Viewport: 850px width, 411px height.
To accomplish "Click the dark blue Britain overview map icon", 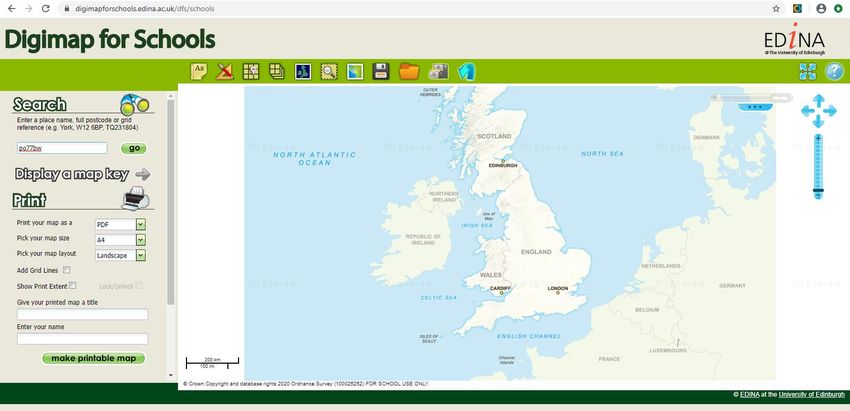I will point(302,71).
